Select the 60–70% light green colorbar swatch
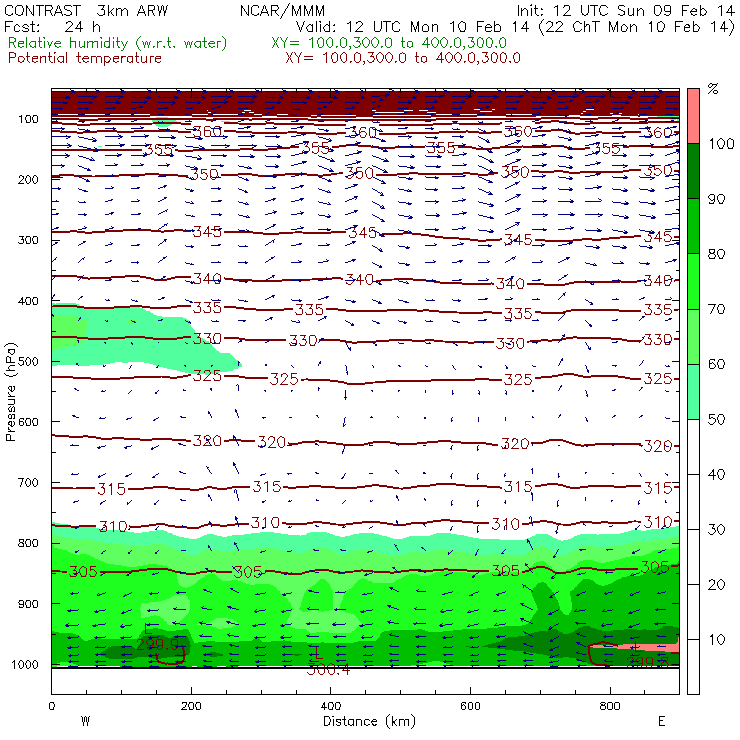 pyautogui.click(x=693, y=336)
